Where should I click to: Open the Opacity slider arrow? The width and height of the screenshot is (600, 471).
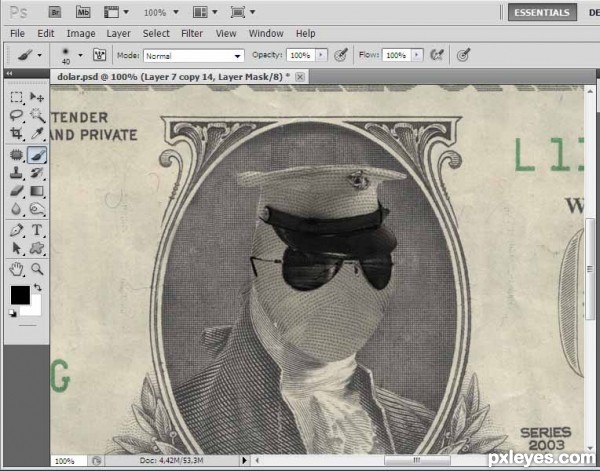[x=321, y=55]
